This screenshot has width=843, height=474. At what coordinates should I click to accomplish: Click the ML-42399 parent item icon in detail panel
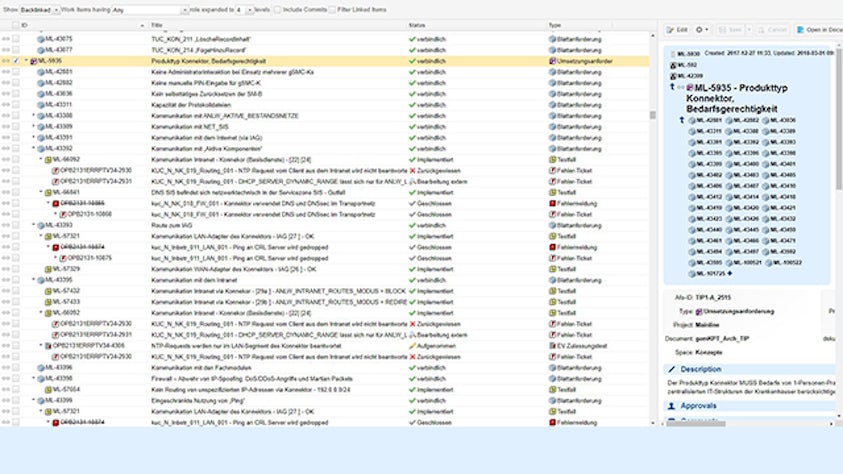tap(673, 76)
